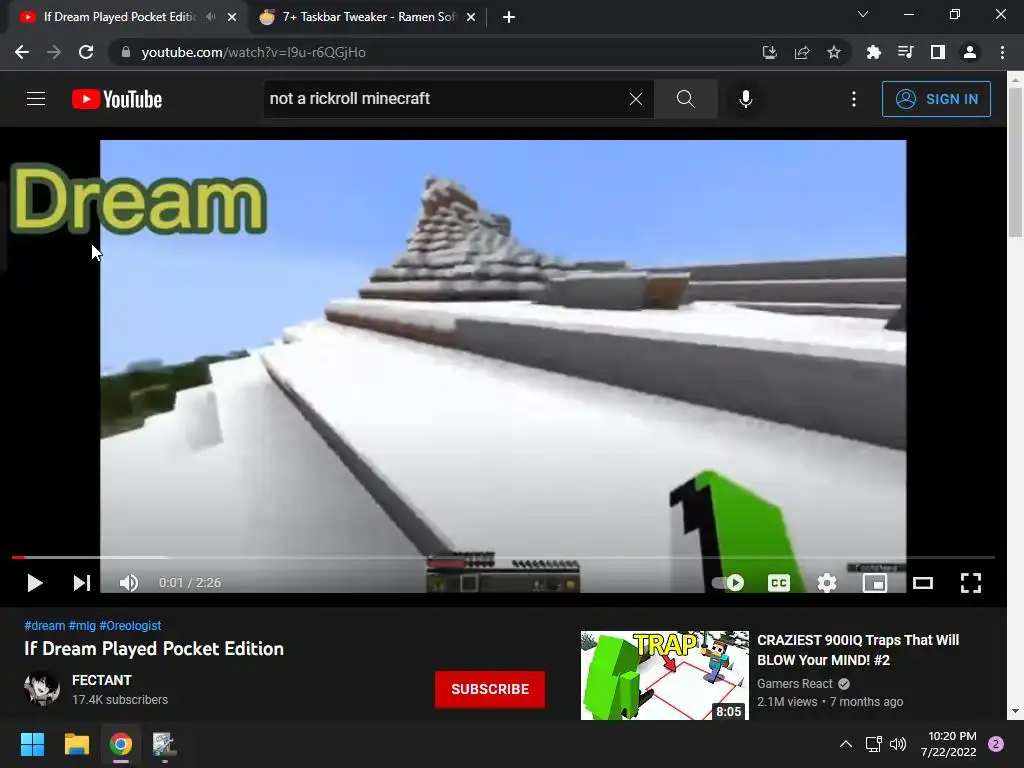Enable miniplayer mode
The width and height of the screenshot is (1024, 768).
[875, 583]
